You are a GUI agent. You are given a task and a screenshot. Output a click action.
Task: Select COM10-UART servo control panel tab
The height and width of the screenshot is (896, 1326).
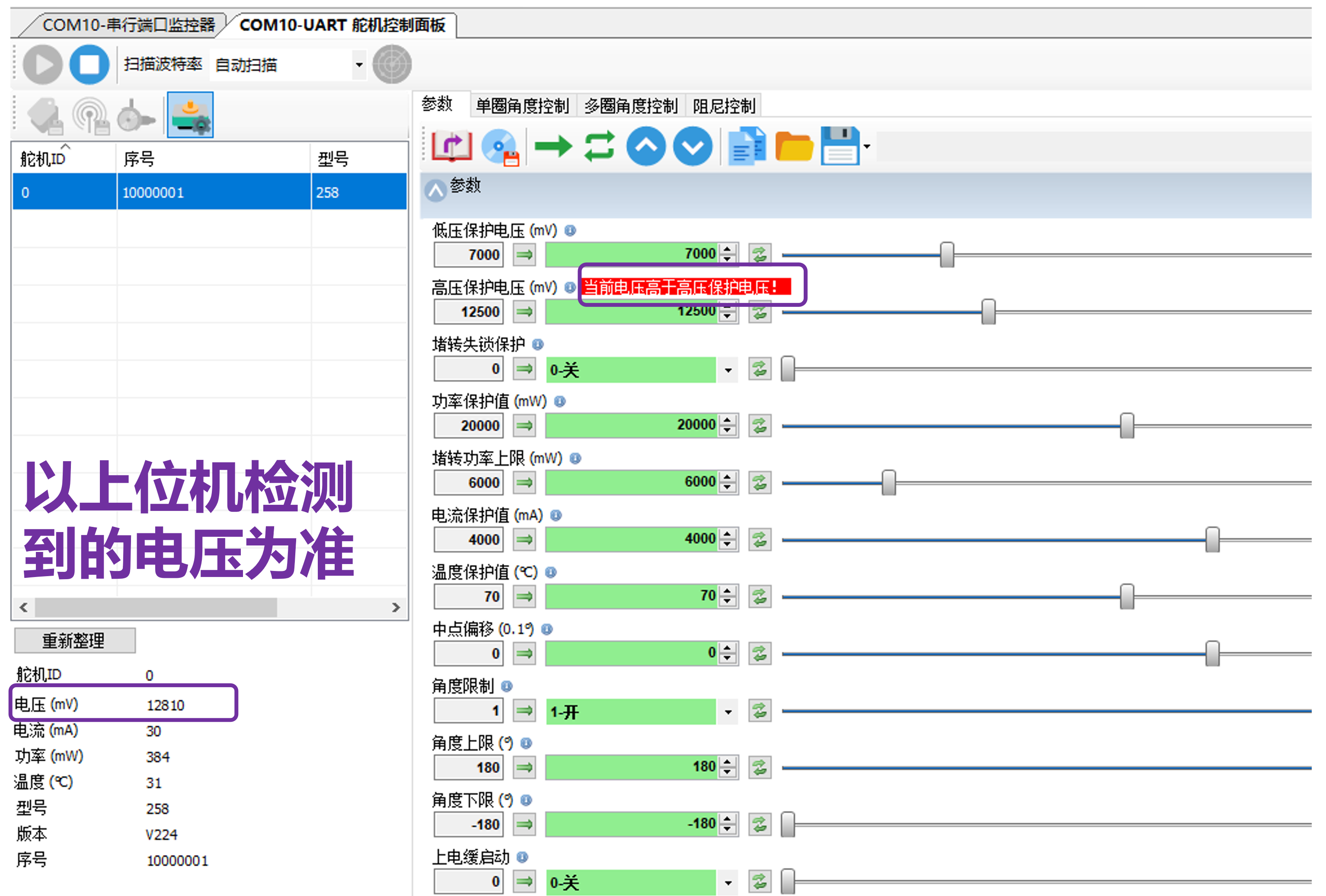pos(342,25)
